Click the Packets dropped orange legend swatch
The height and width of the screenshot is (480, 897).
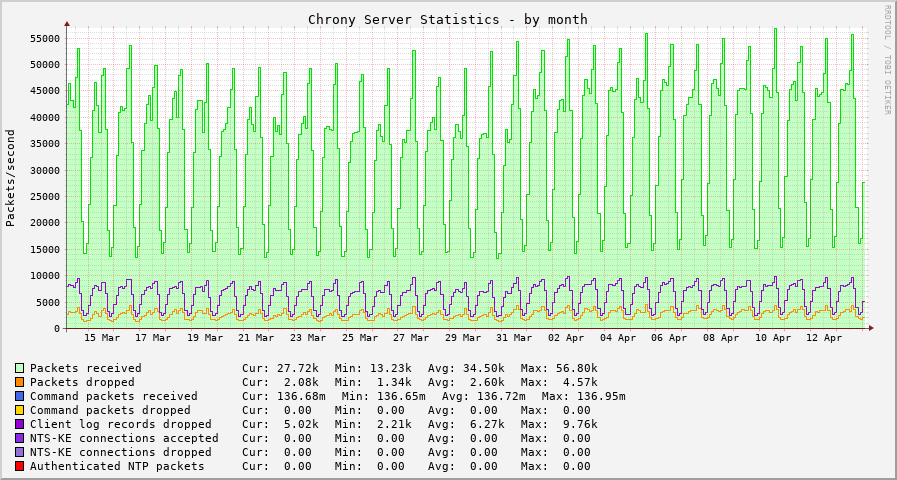(20, 382)
